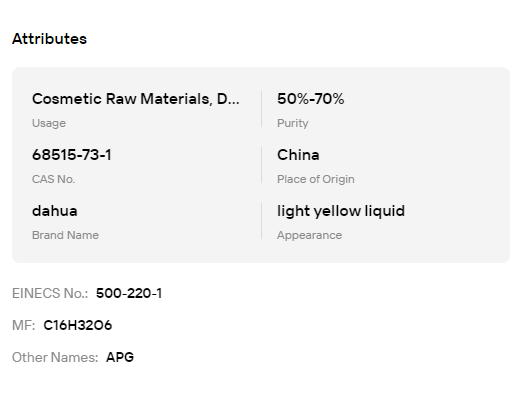Image resolution: width=528 pixels, height=393 pixels.
Task: Select the APG other name value
Action: click(120, 357)
